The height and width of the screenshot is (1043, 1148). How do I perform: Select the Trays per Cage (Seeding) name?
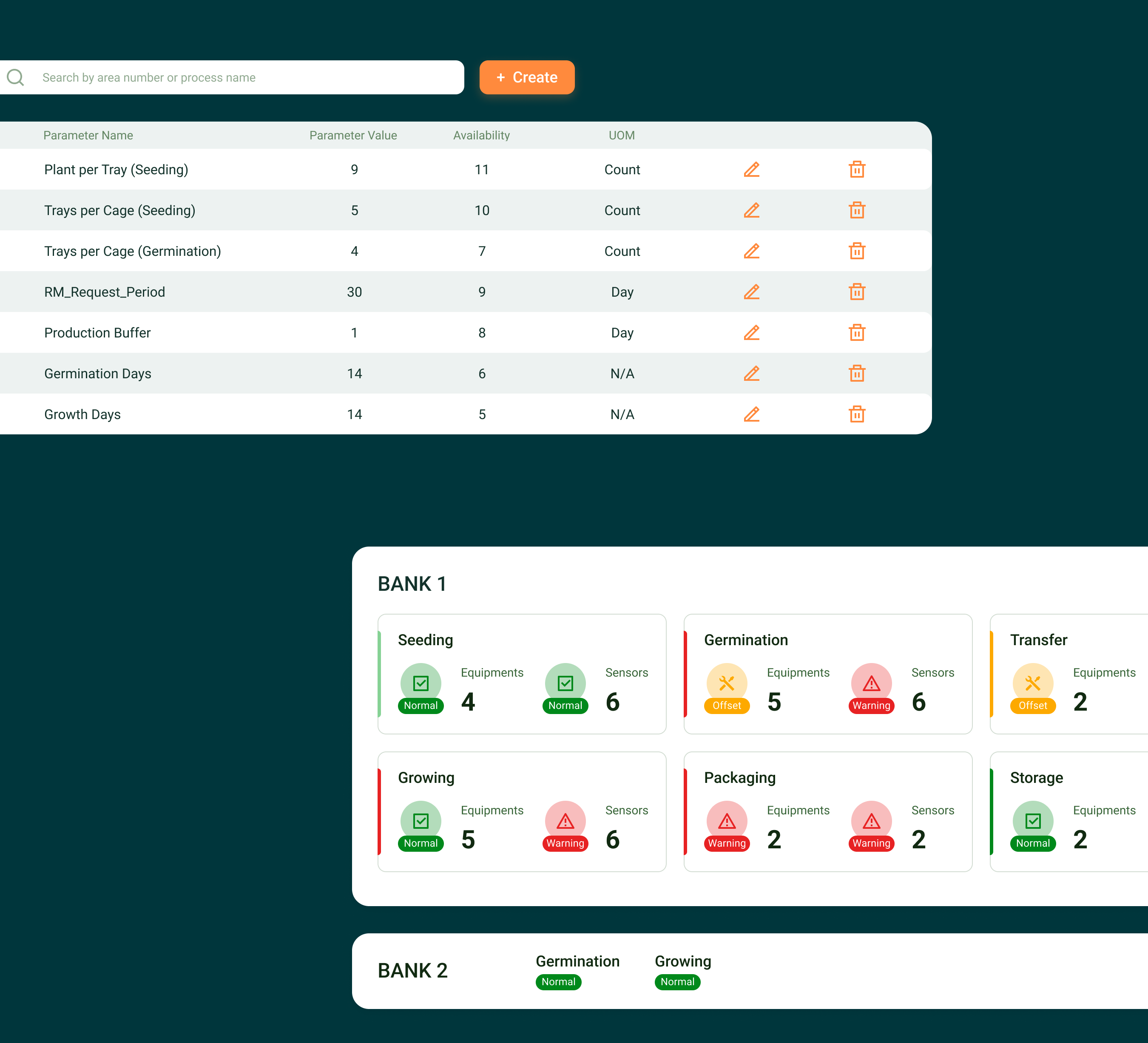pyautogui.click(x=120, y=211)
